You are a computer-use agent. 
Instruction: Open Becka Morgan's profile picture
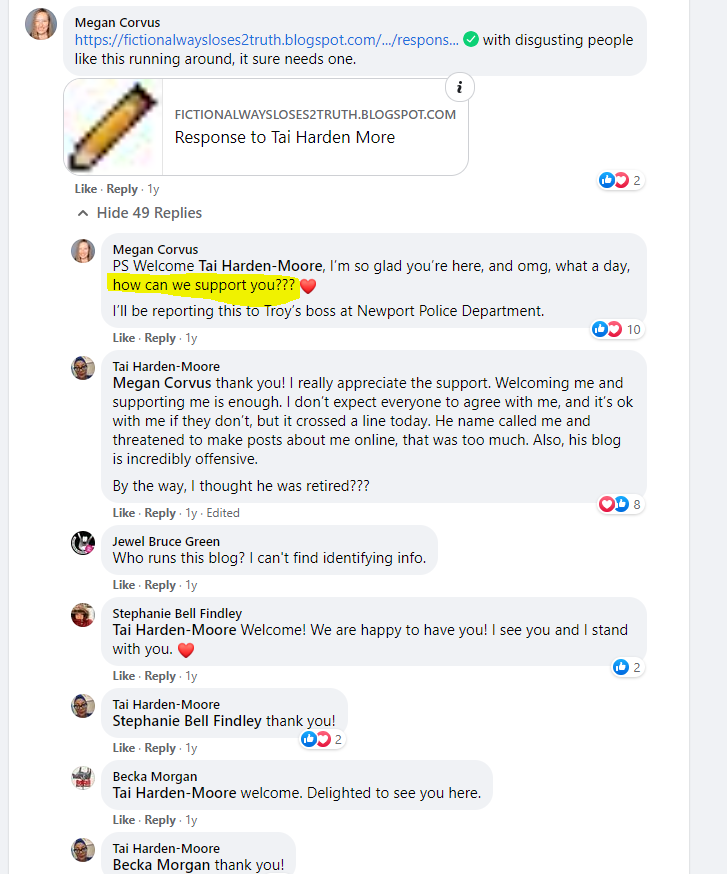(x=83, y=778)
